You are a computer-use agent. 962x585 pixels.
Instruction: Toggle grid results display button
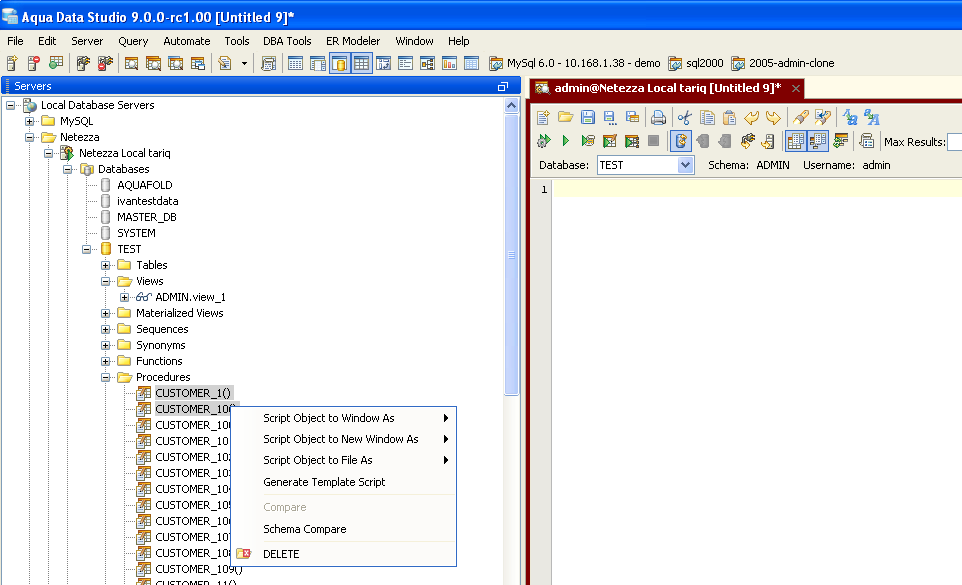pyautogui.click(x=796, y=141)
